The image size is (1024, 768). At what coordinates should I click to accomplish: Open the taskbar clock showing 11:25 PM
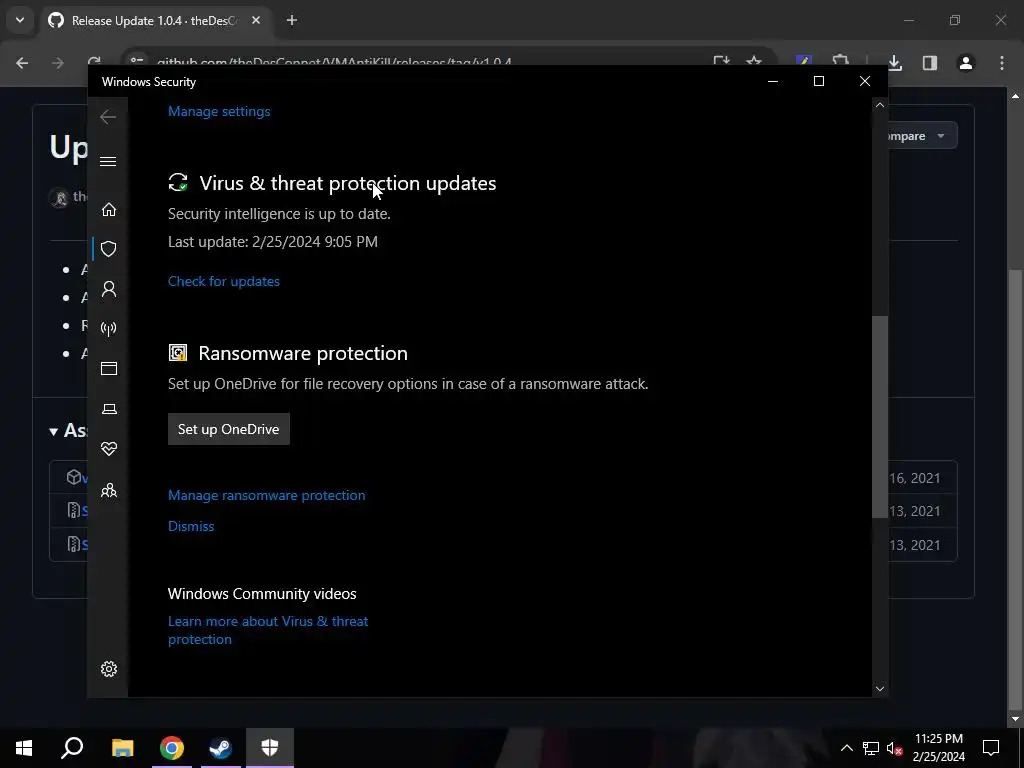point(938,748)
